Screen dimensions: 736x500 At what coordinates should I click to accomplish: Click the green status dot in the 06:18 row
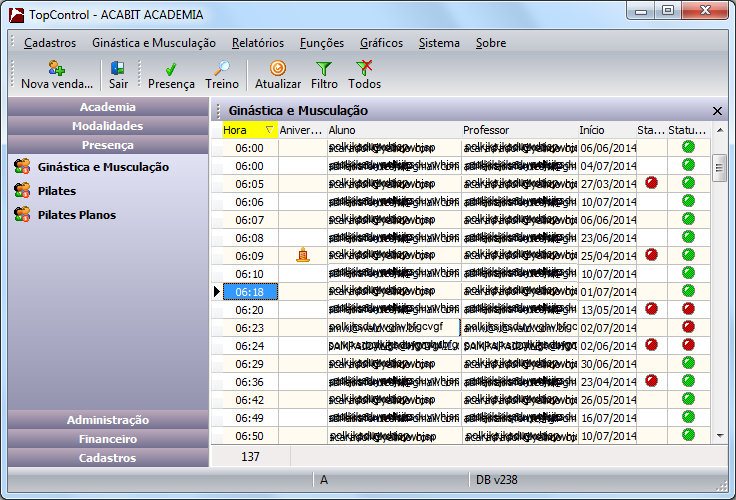coord(688,291)
